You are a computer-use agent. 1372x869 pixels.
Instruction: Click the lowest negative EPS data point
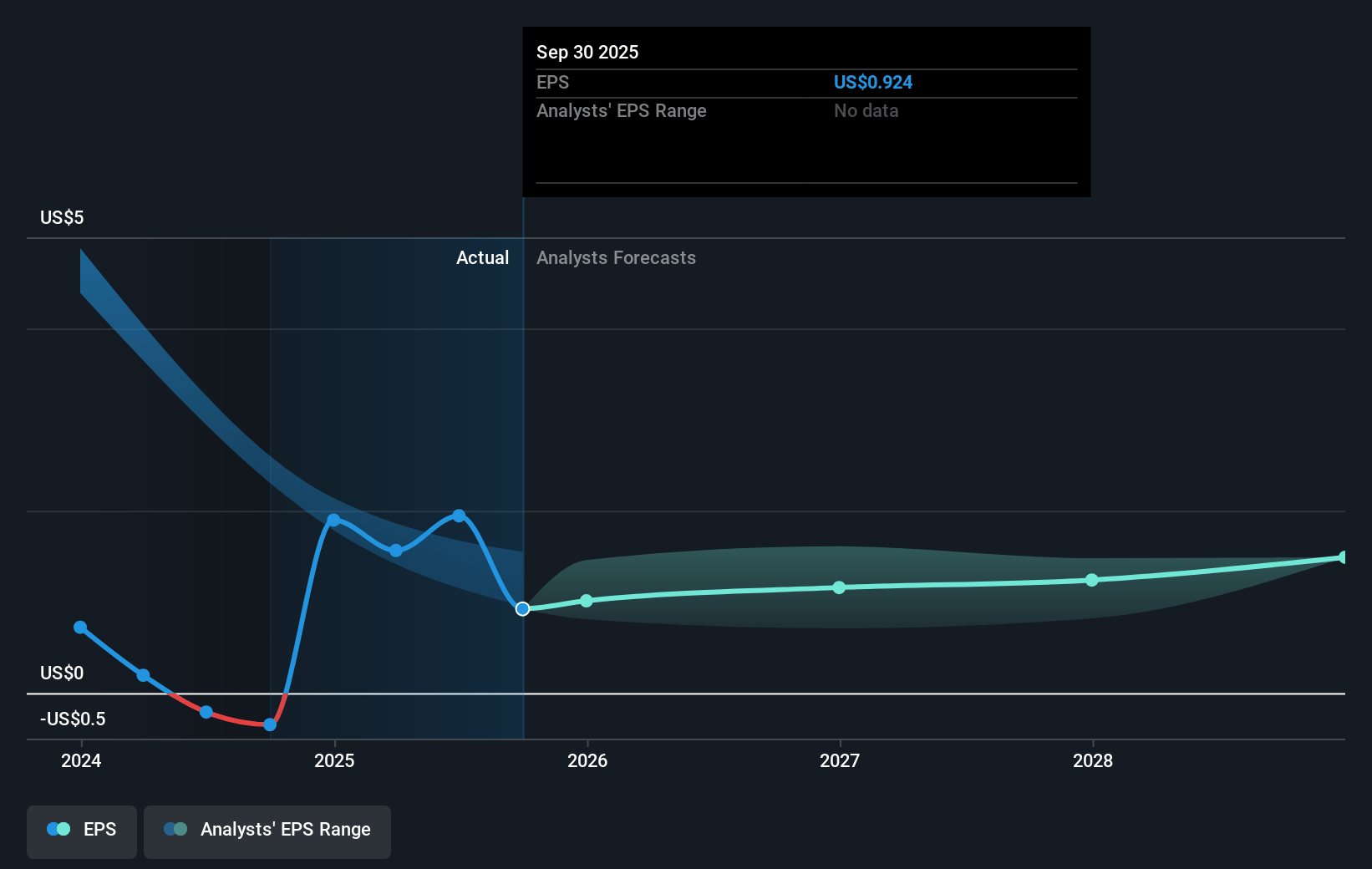[x=270, y=724]
